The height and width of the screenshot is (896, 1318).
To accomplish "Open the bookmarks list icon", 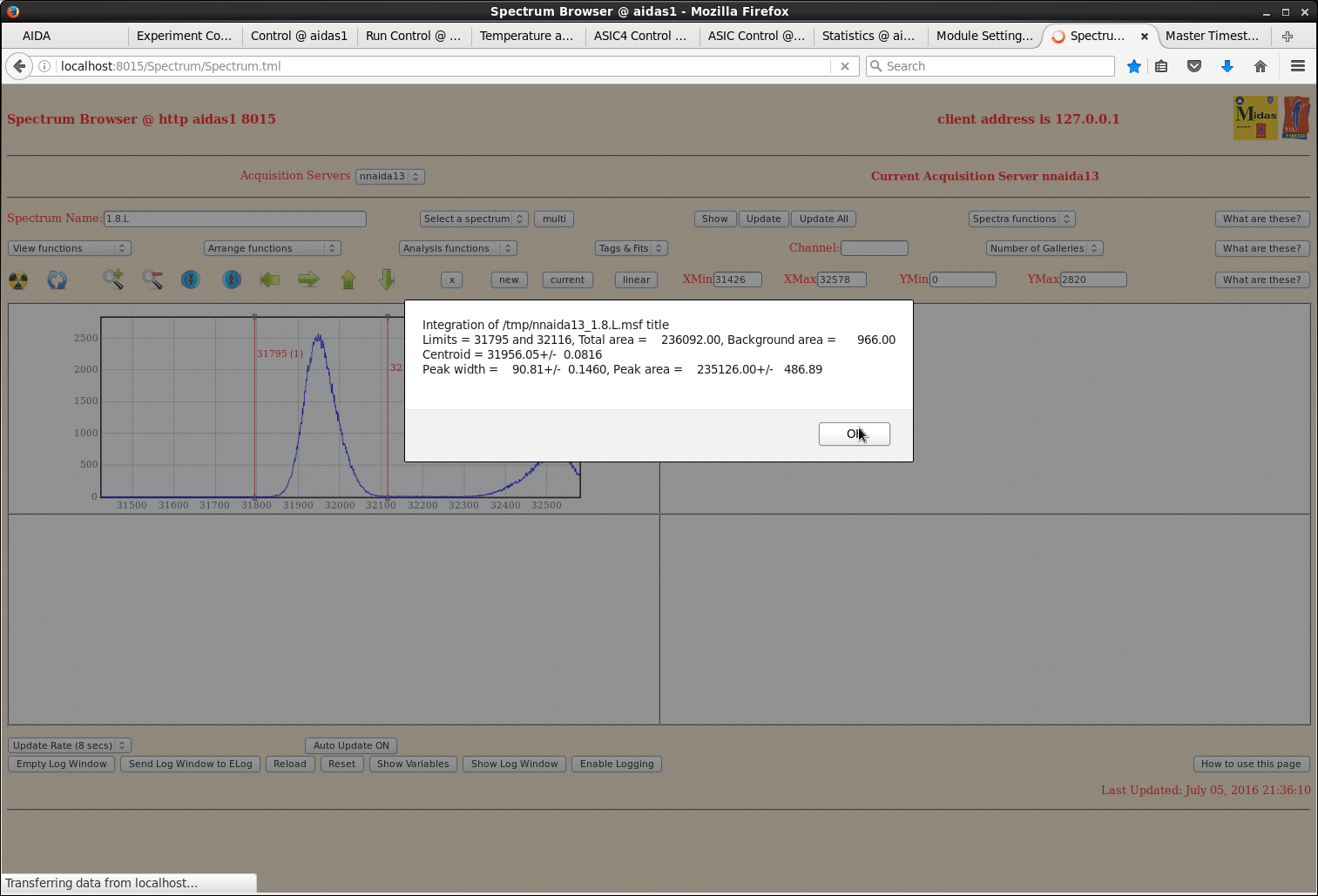I will 1161,66.
